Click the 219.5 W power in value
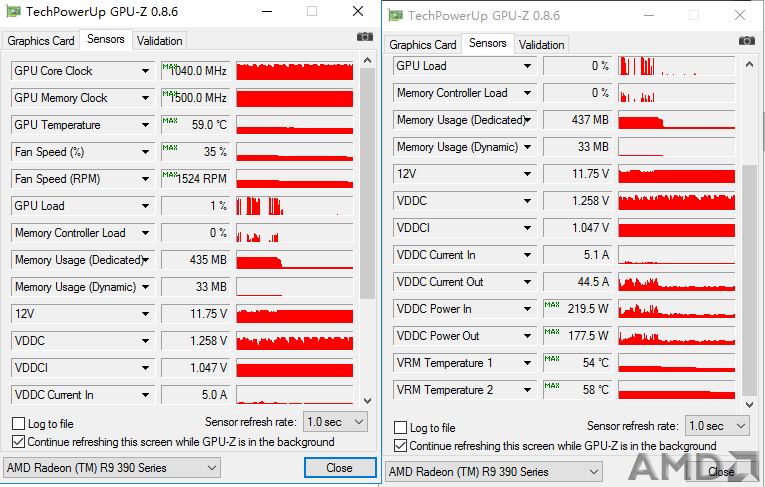The image size is (765, 487). pos(577,309)
